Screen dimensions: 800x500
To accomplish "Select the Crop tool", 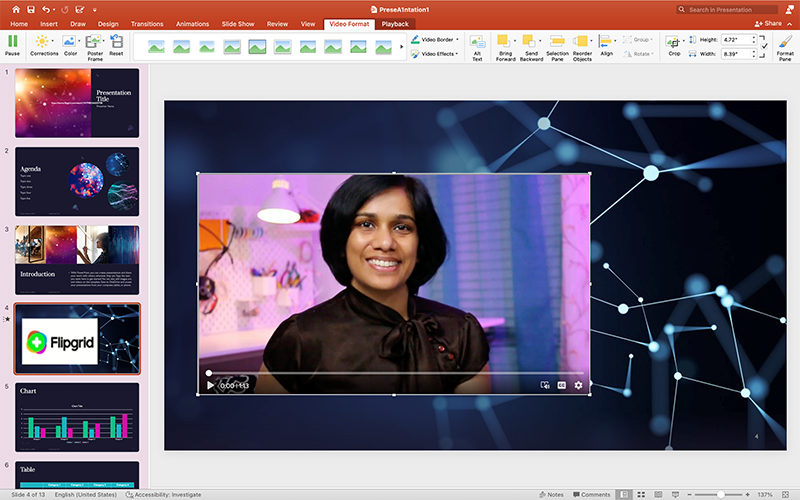I will click(x=674, y=45).
